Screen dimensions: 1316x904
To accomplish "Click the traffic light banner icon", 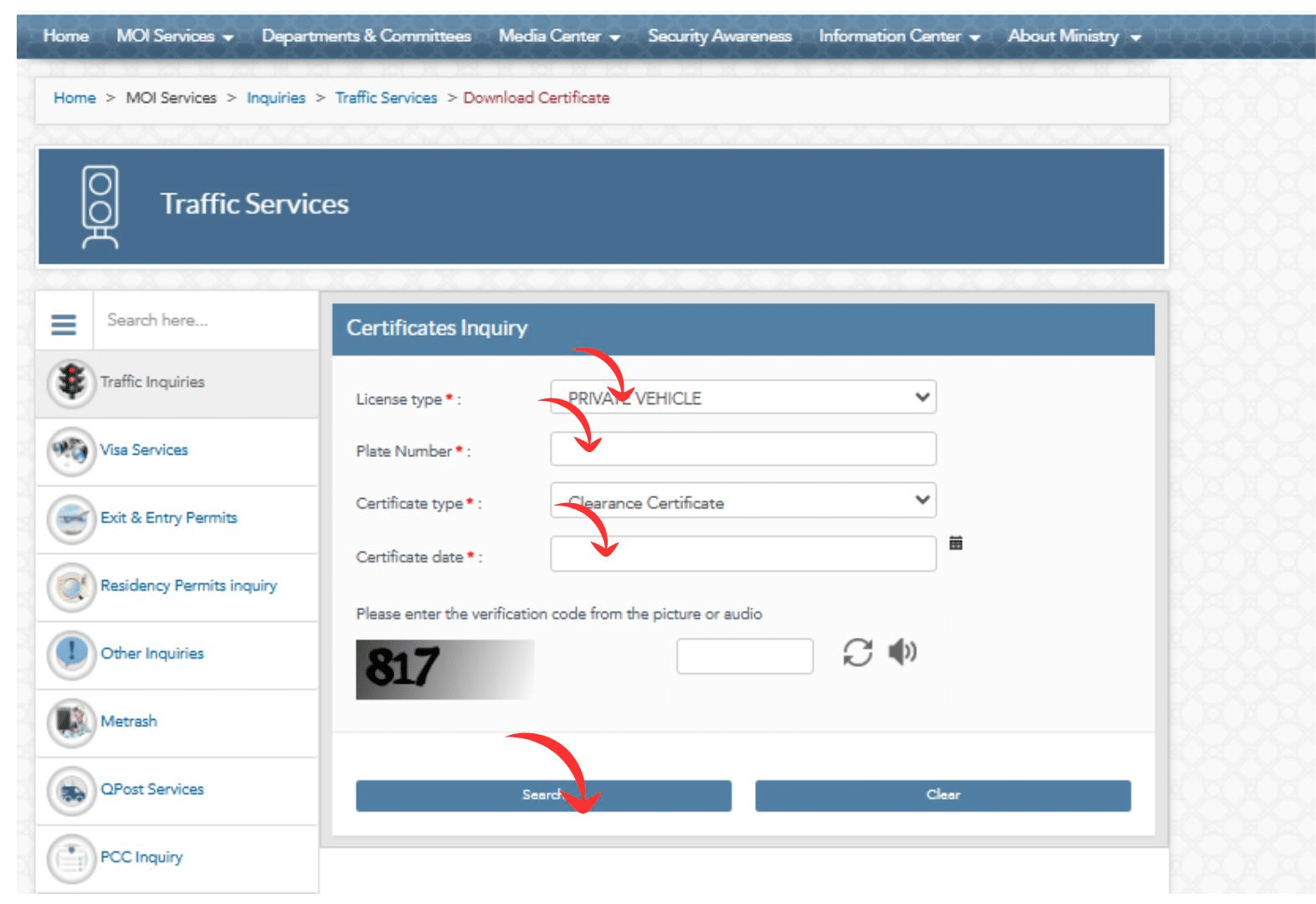I will tap(100, 207).
